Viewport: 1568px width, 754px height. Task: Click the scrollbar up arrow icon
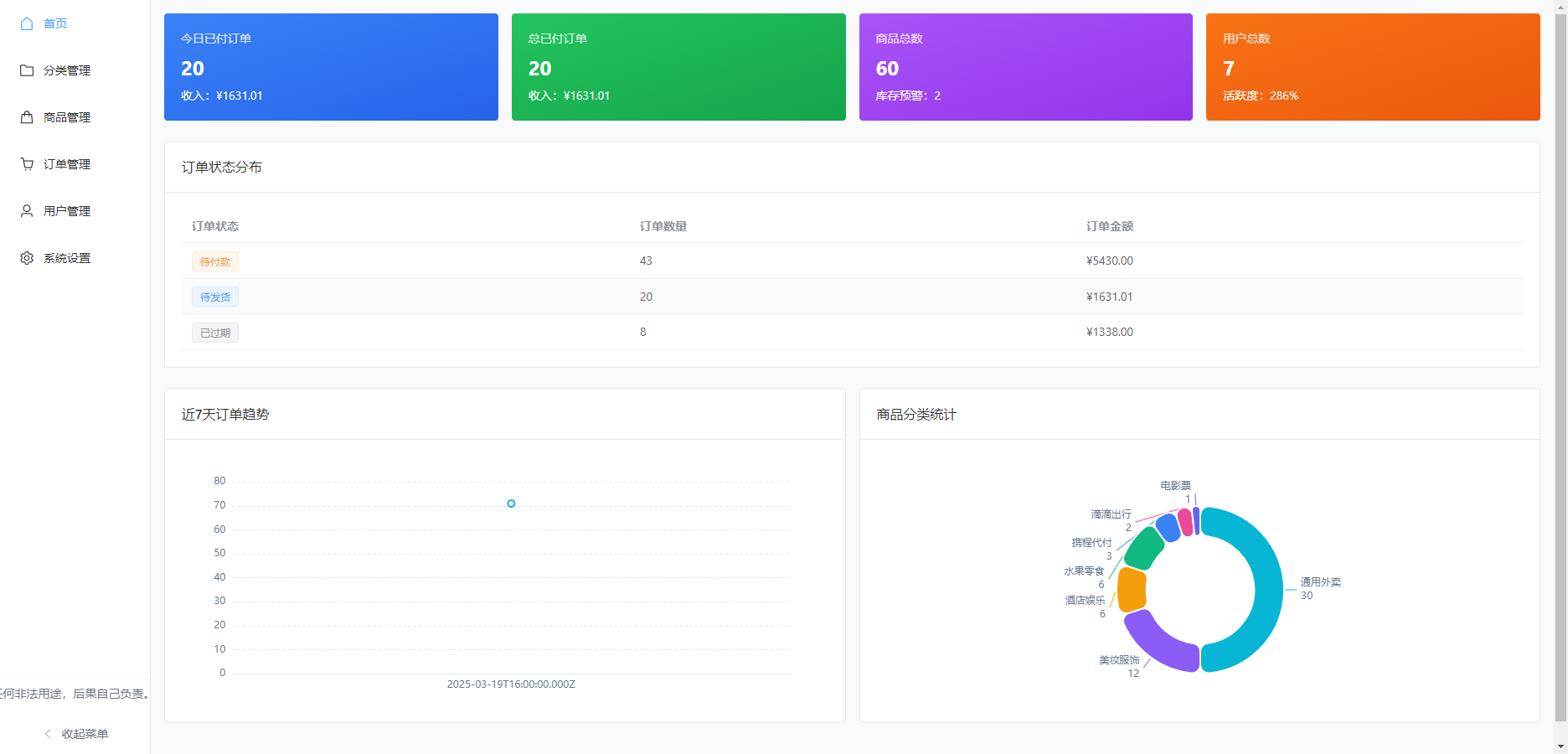point(1561,6)
